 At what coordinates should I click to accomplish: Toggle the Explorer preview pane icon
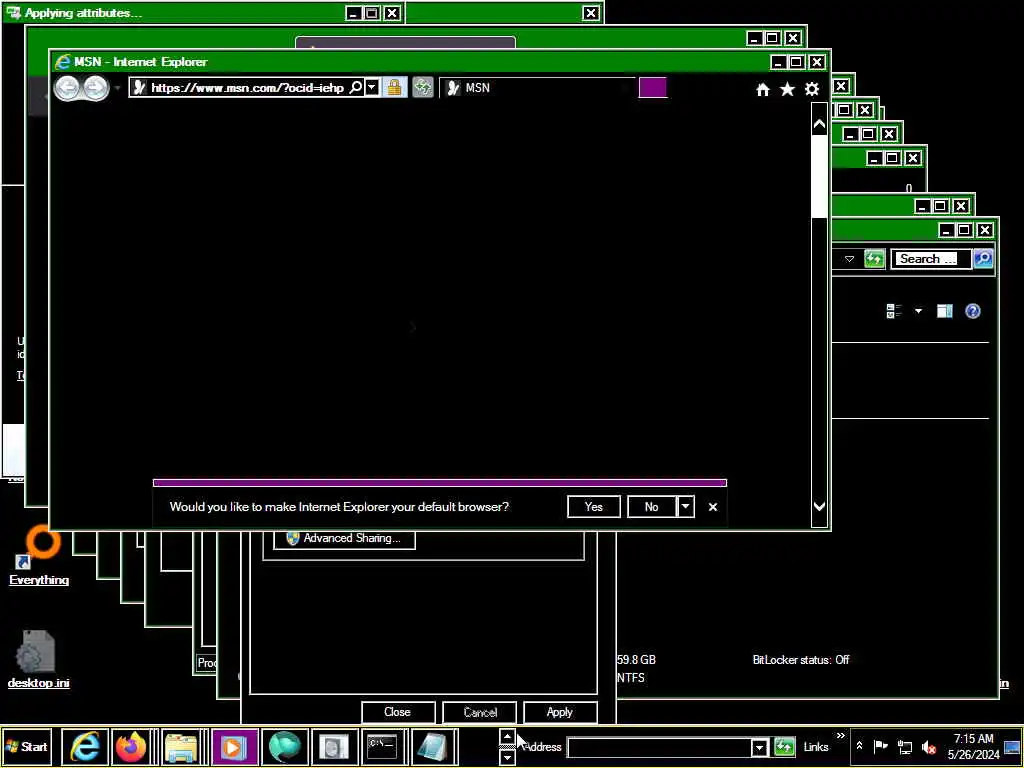pyautogui.click(x=944, y=312)
